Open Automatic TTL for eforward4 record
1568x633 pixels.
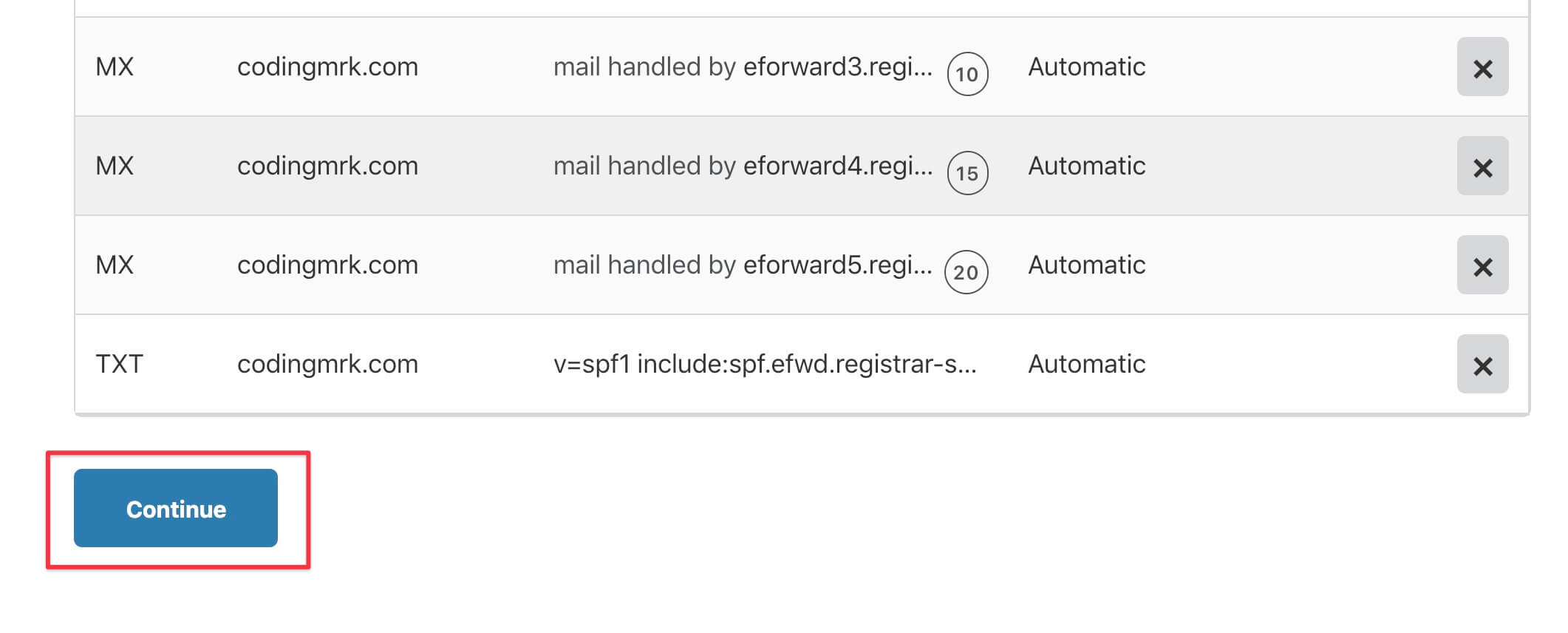(1086, 166)
